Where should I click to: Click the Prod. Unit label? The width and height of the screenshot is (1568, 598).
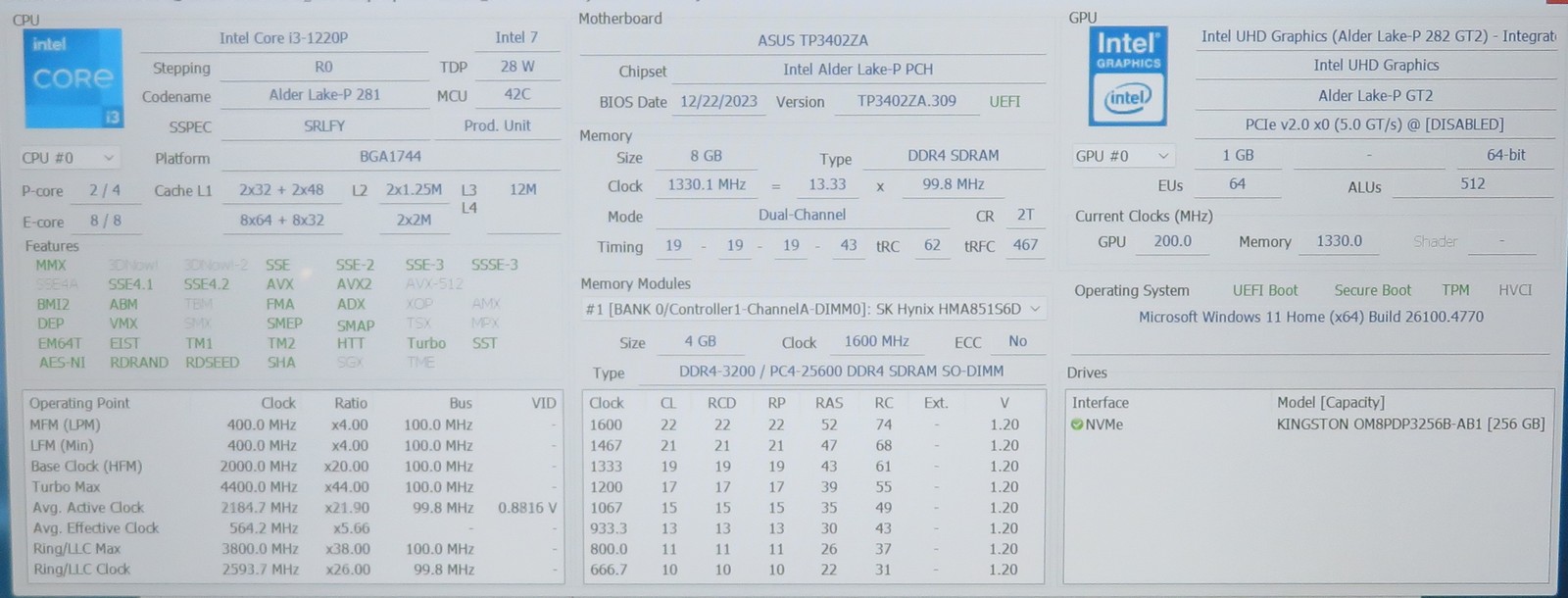coord(497,125)
